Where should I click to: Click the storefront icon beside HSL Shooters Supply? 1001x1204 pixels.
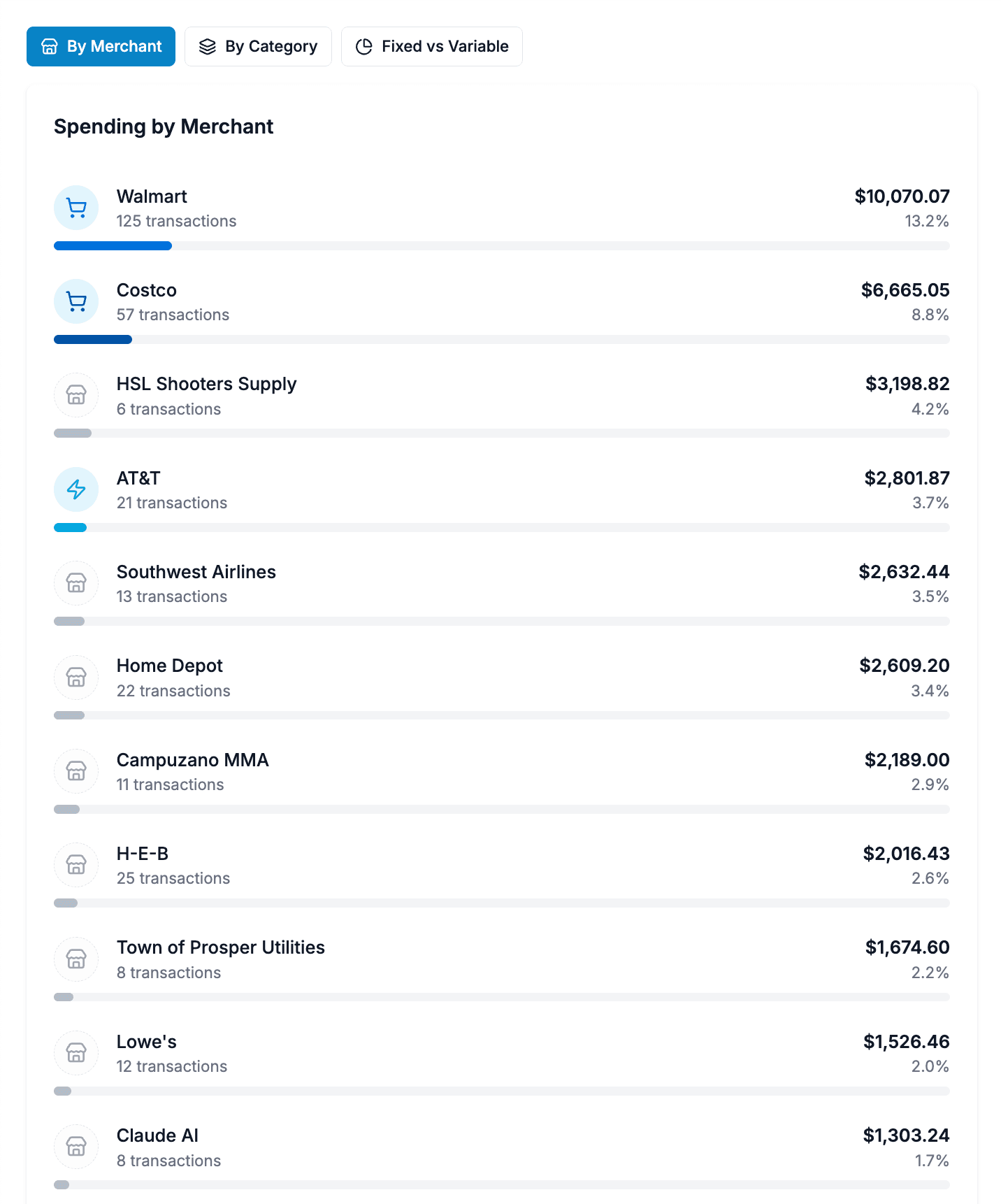75,395
